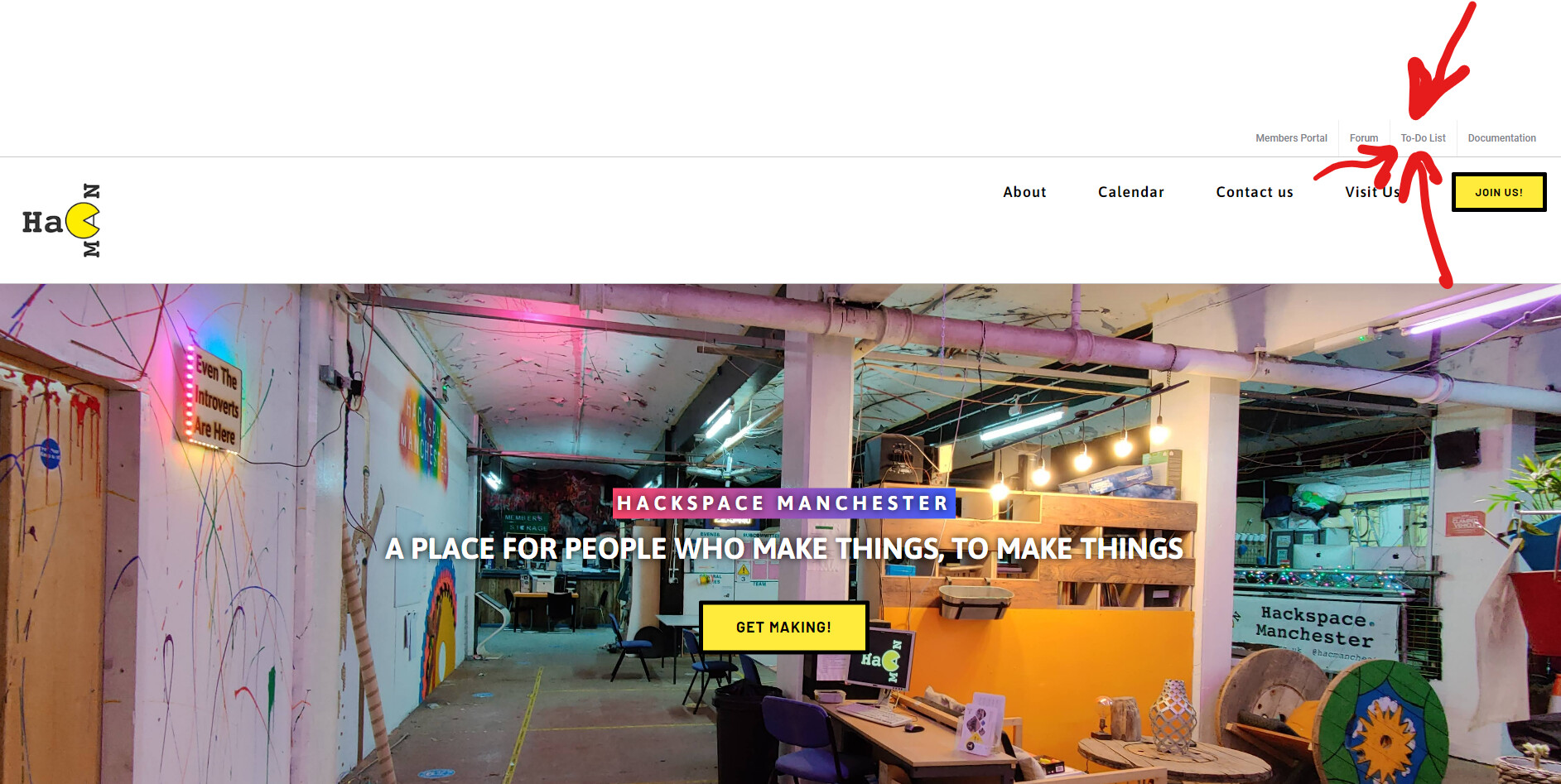Viewport: 1561px width, 784px height.
Task: Select the About menu item
Action: pyautogui.click(x=1024, y=192)
